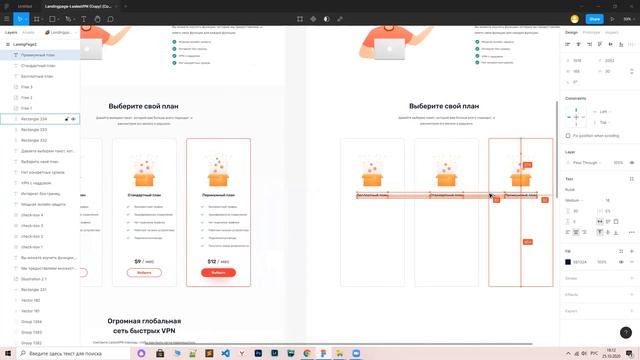
Task: Switch to the Inspect tab
Action: pos(611,32)
